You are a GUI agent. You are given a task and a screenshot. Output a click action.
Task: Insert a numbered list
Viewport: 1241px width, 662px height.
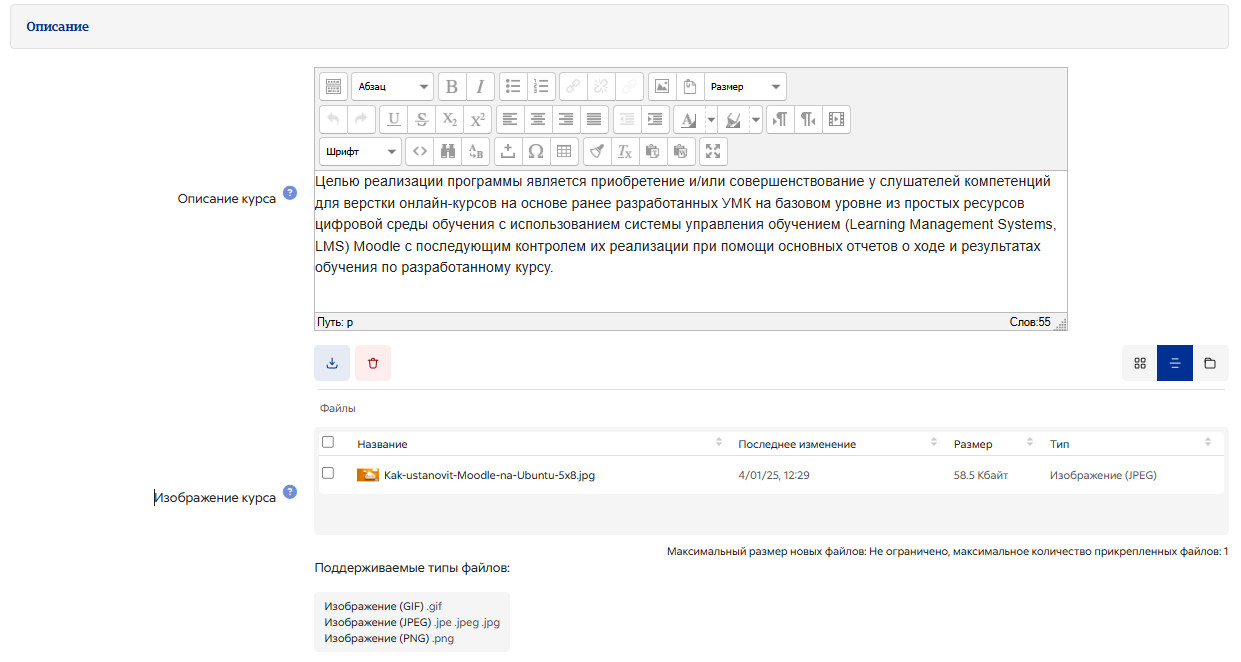541,87
